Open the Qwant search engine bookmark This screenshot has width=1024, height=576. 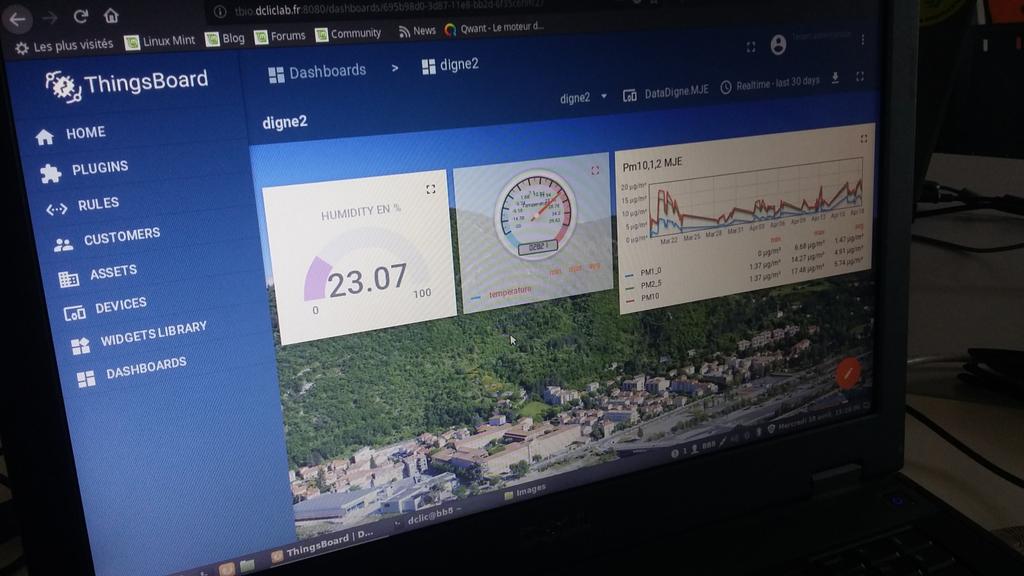(494, 28)
